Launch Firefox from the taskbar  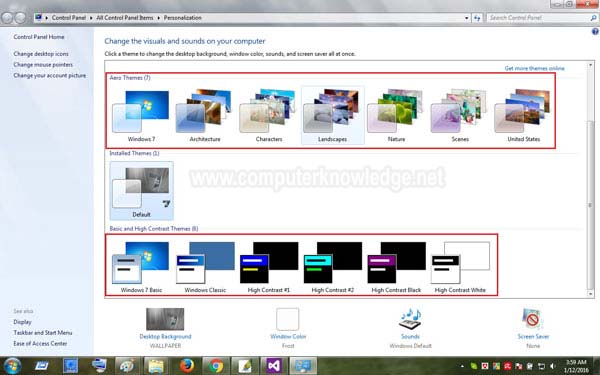tap(186, 366)
